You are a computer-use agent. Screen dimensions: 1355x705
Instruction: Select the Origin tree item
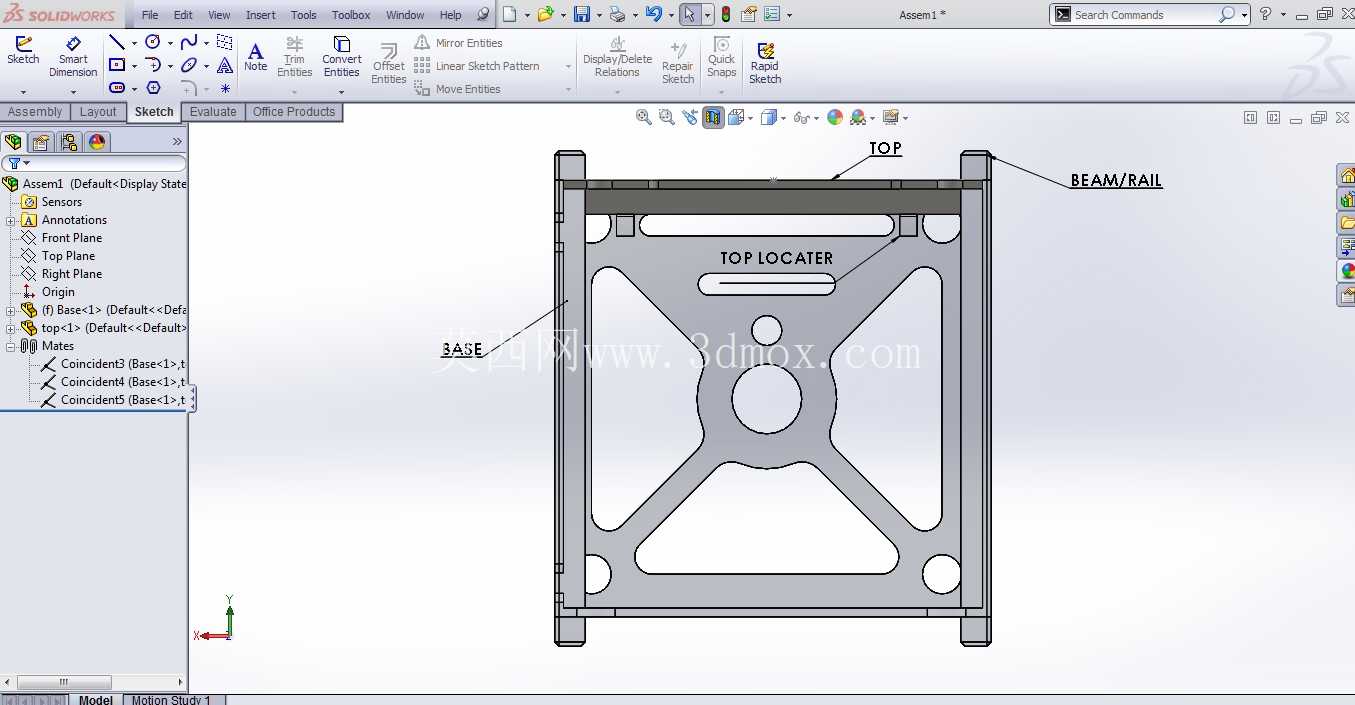coord(49,292)
